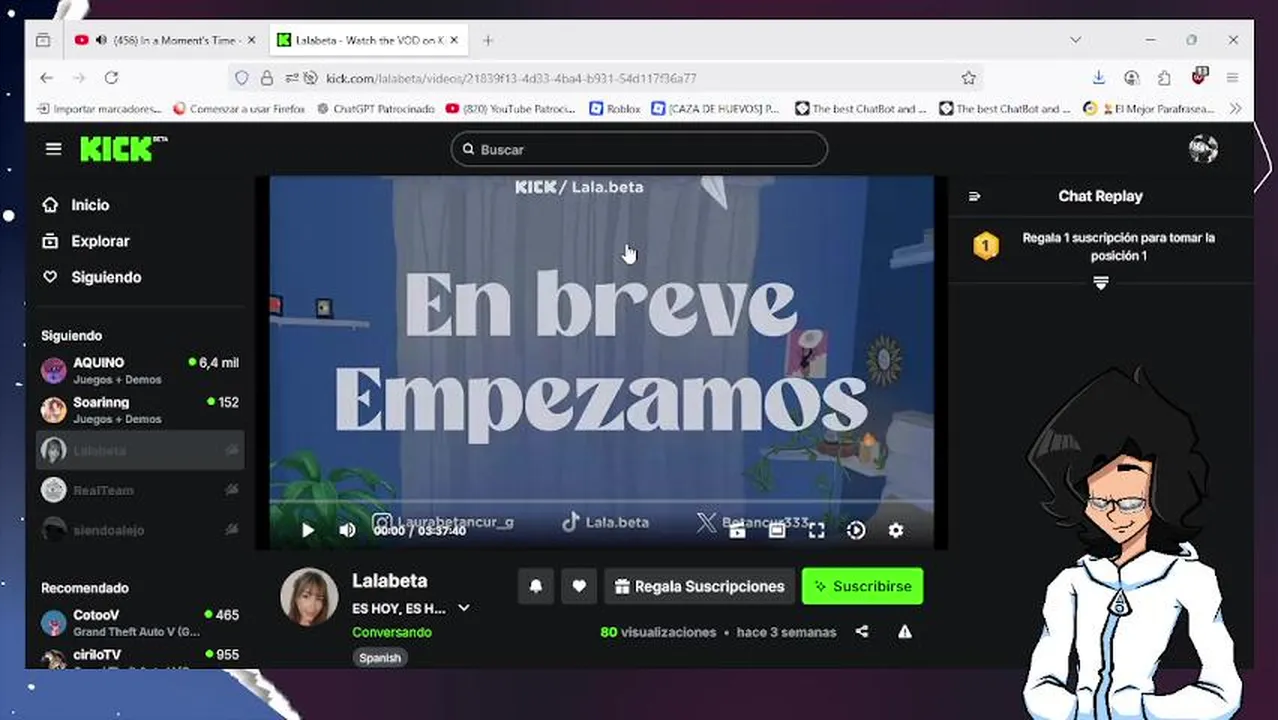
Task: Share the video via share icon
Action: point(862,632)
